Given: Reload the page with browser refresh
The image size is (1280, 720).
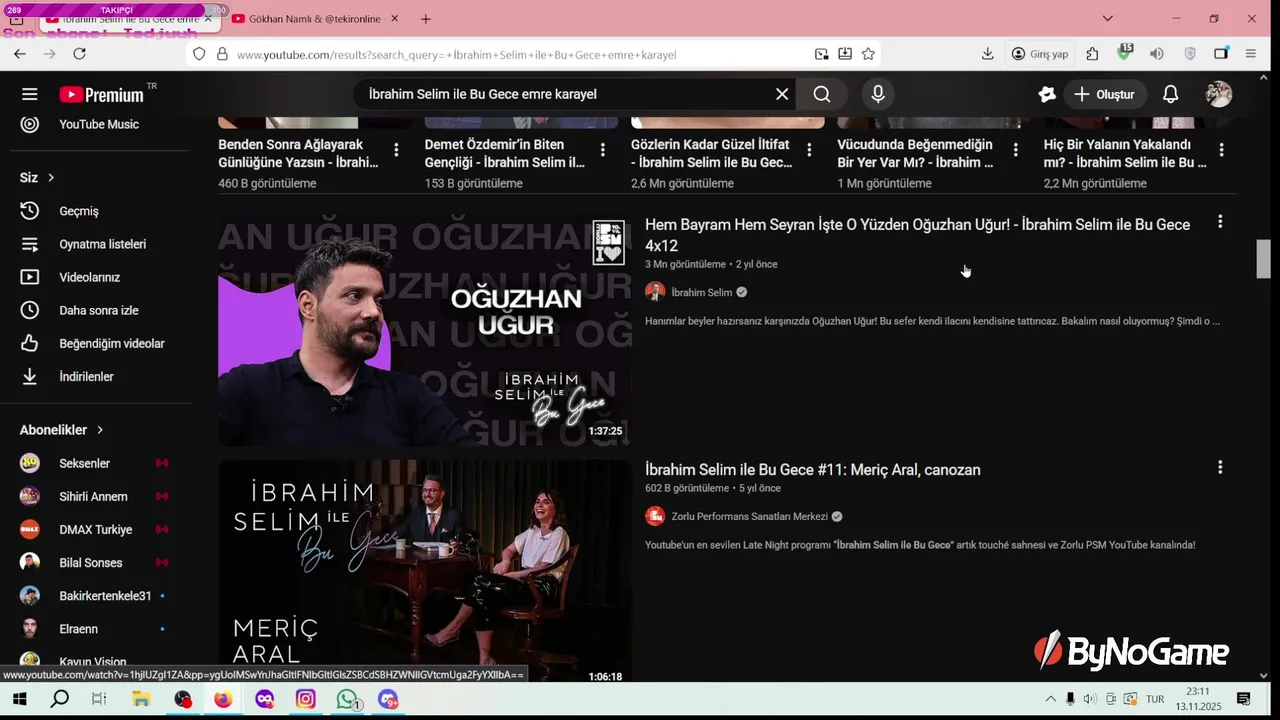Looking at the screenshot, I should click(80, 54).
